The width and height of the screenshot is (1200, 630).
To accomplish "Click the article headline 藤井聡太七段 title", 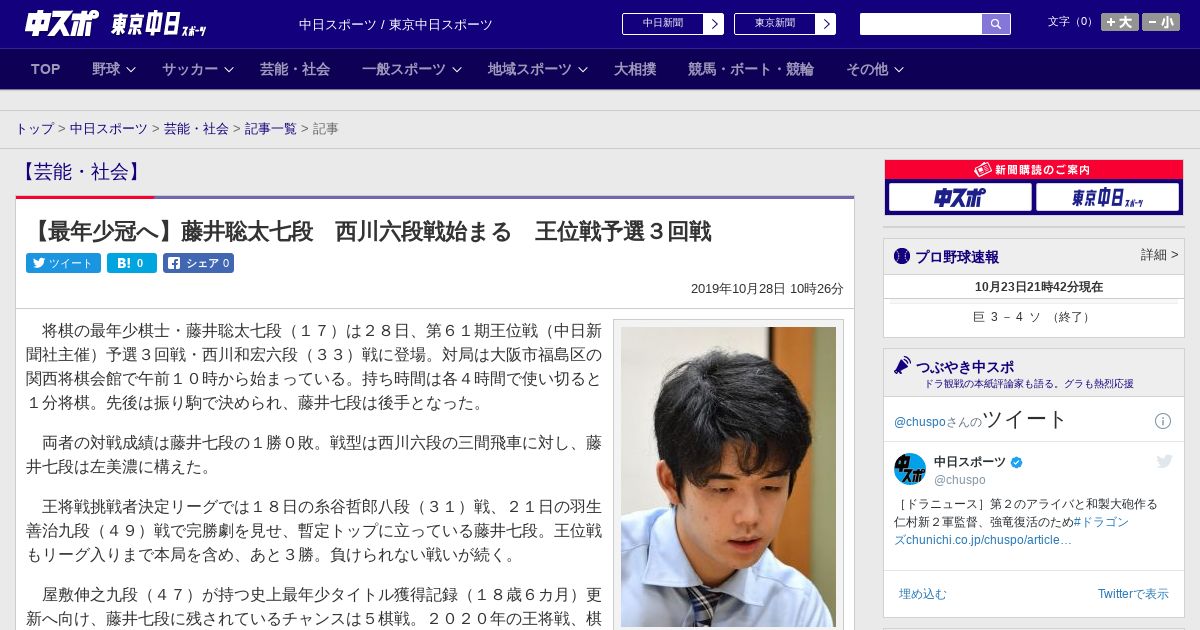I will 370,232.
